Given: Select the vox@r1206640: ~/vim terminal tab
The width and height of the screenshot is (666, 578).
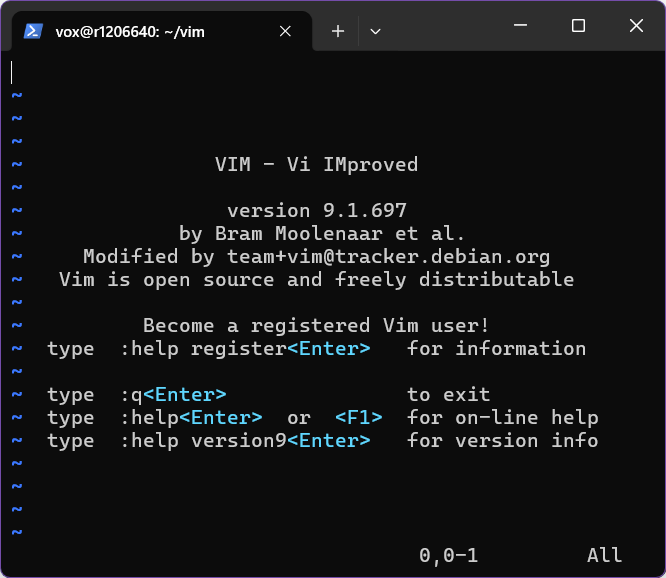Looking at the screenshot, I should (x=161, y=31).
